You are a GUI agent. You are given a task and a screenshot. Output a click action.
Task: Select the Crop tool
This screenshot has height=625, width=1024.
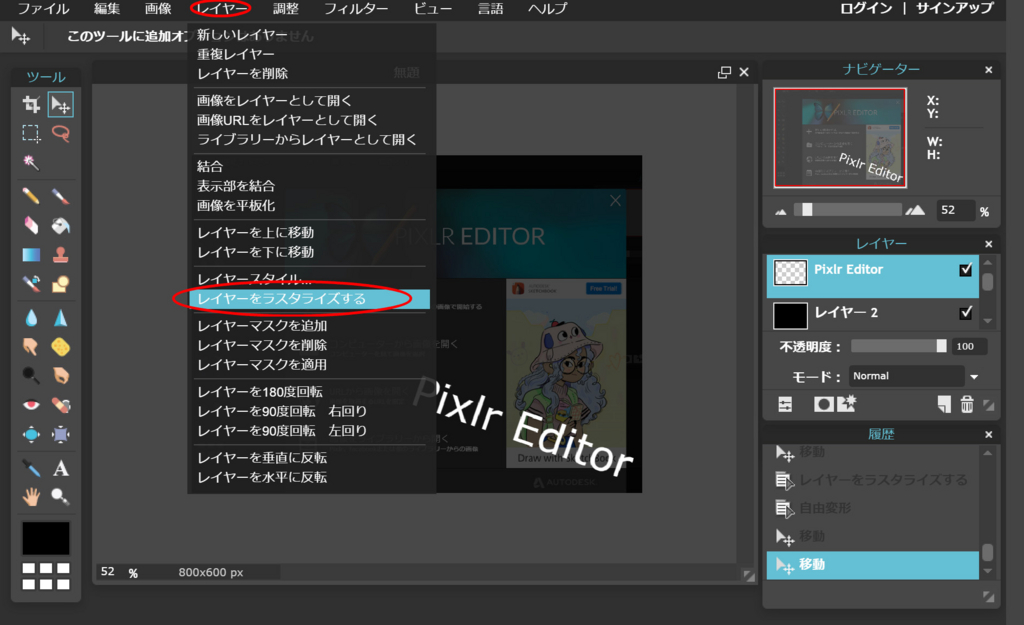31,104
